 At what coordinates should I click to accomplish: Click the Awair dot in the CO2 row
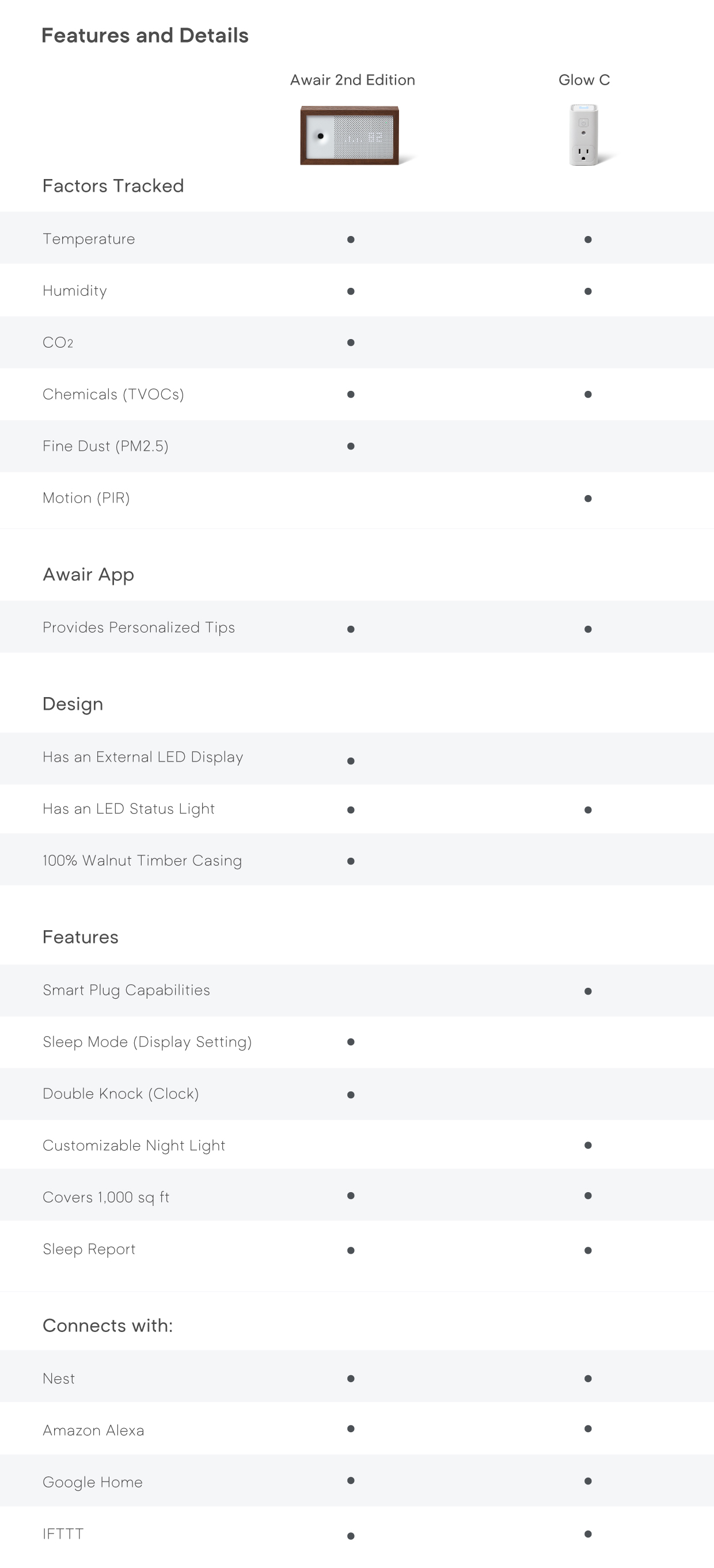351,342
